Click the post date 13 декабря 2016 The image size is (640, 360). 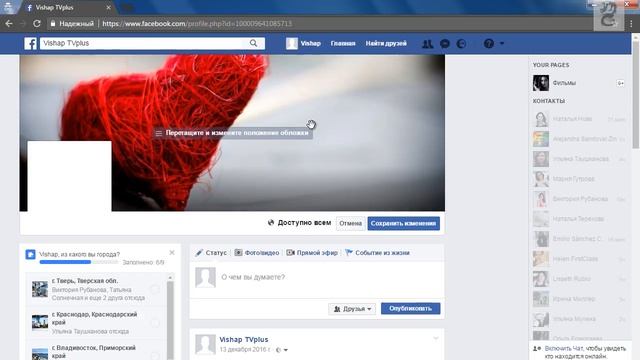(245, 350)
